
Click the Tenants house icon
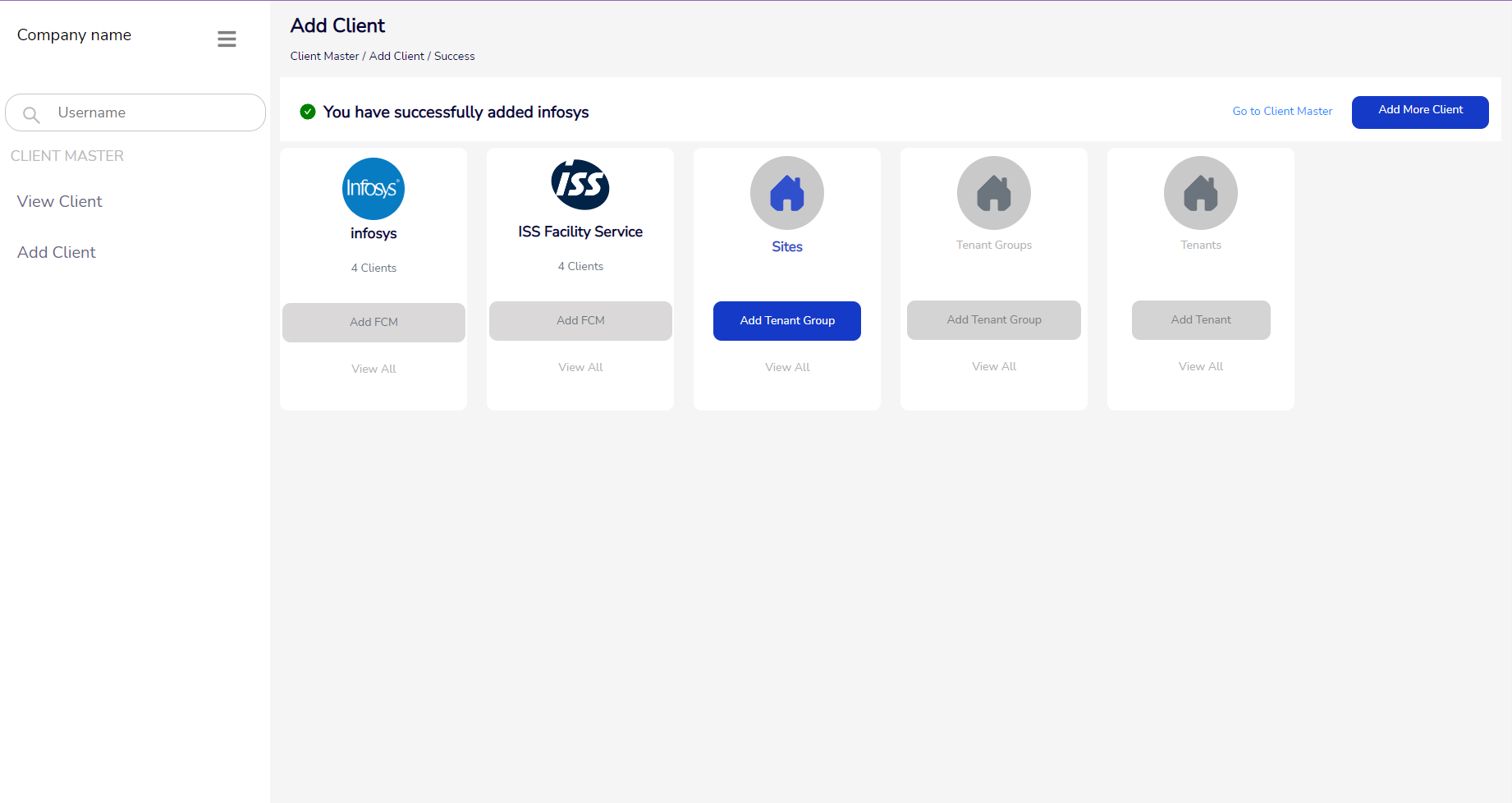[1201, 193]
